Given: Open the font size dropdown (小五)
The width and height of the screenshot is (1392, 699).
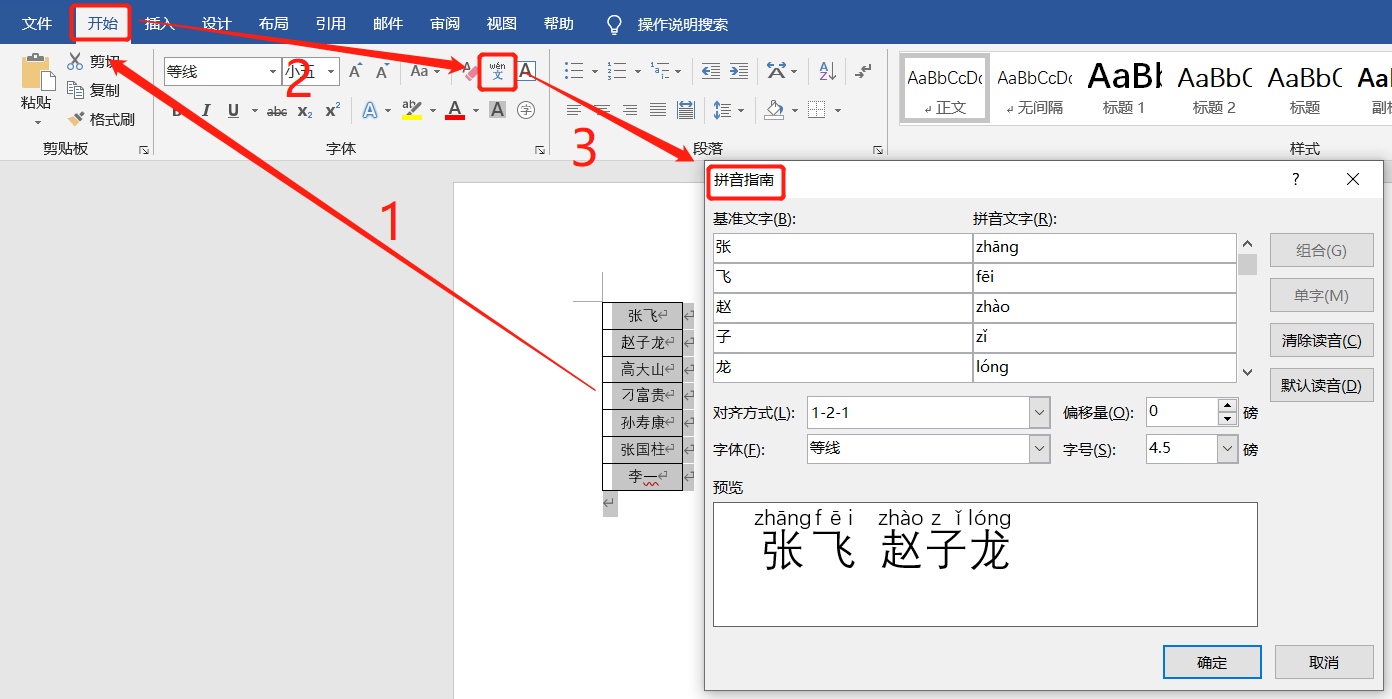Looking at the screenshot, I should click(x=332, y=72).
